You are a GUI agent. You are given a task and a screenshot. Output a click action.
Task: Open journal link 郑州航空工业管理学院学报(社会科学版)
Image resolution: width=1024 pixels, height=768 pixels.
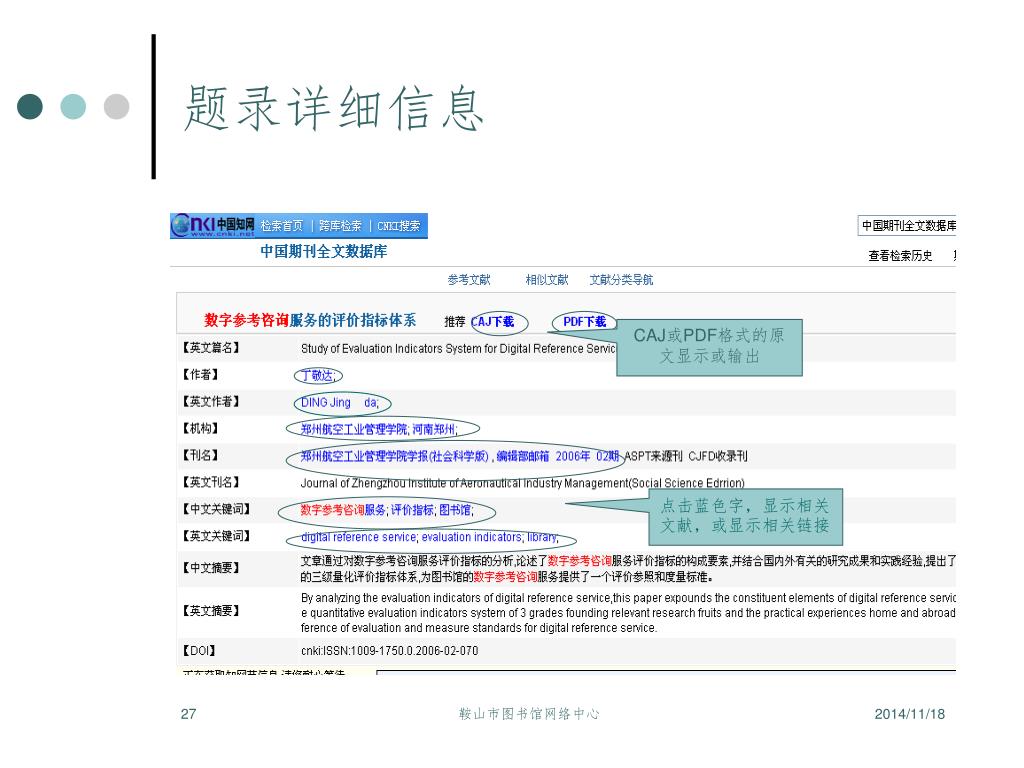click(x=395, y=456)
